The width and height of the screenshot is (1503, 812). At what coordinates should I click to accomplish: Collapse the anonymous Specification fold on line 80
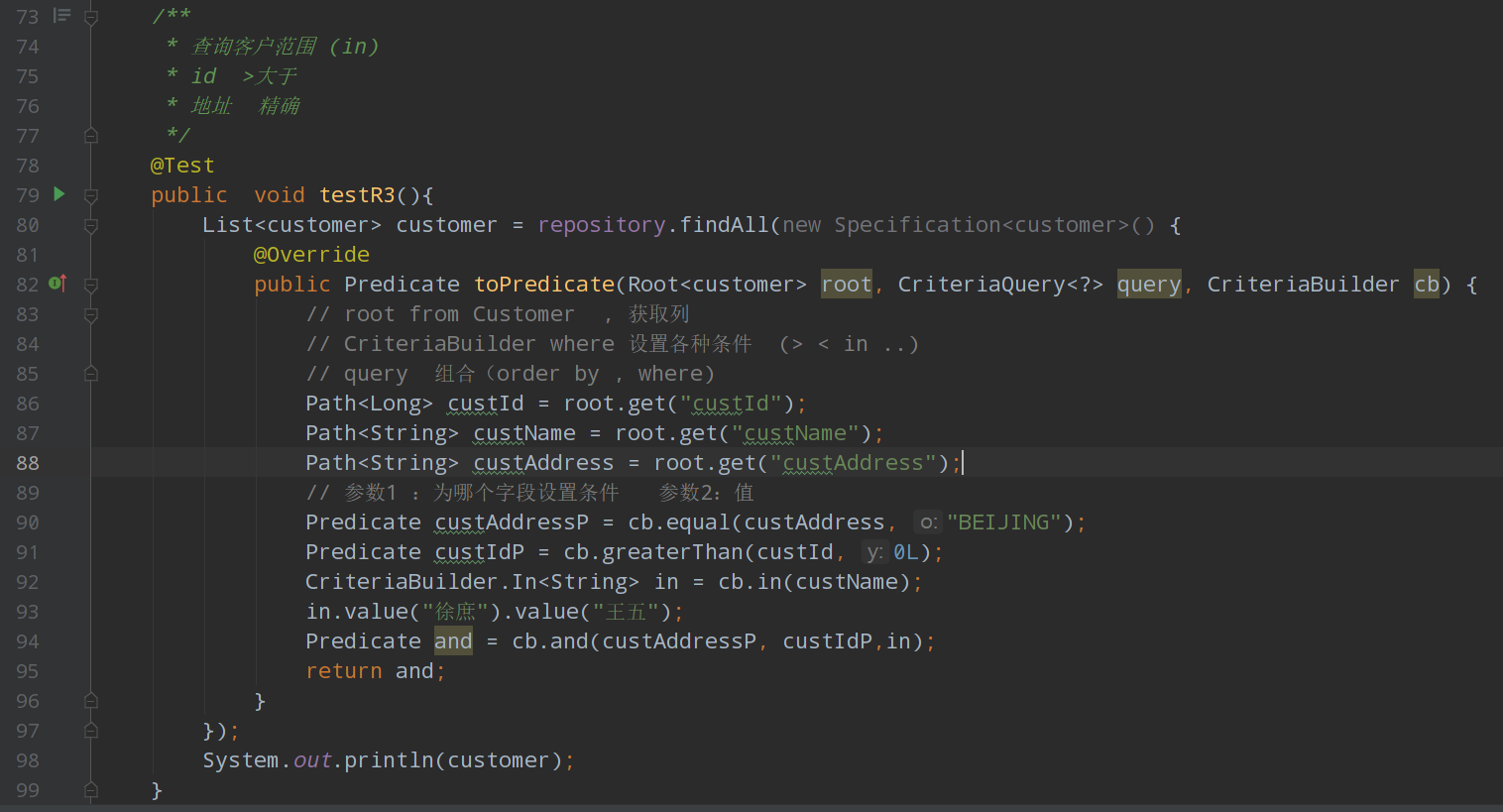(91, 225)
